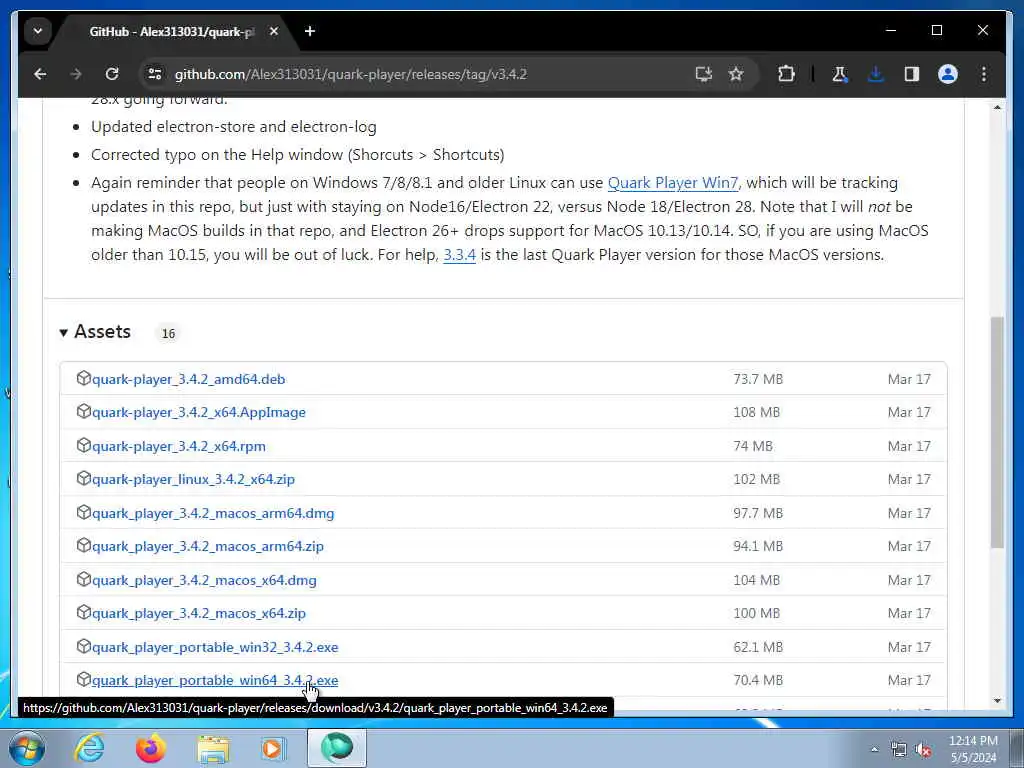Click the 70.4 MB size text
1024x768 pixels.
point(758,680)
